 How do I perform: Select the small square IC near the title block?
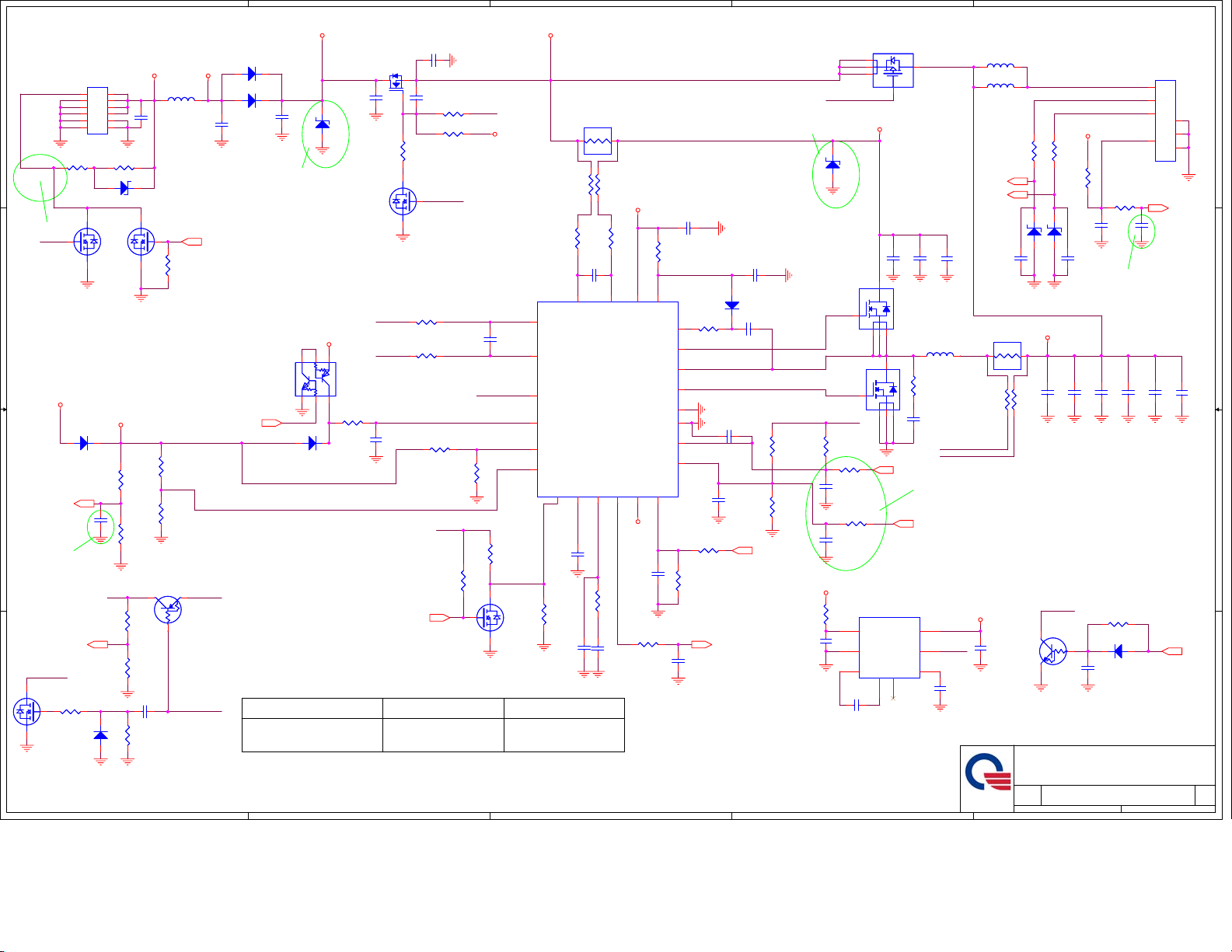click(x=889, y=647)
